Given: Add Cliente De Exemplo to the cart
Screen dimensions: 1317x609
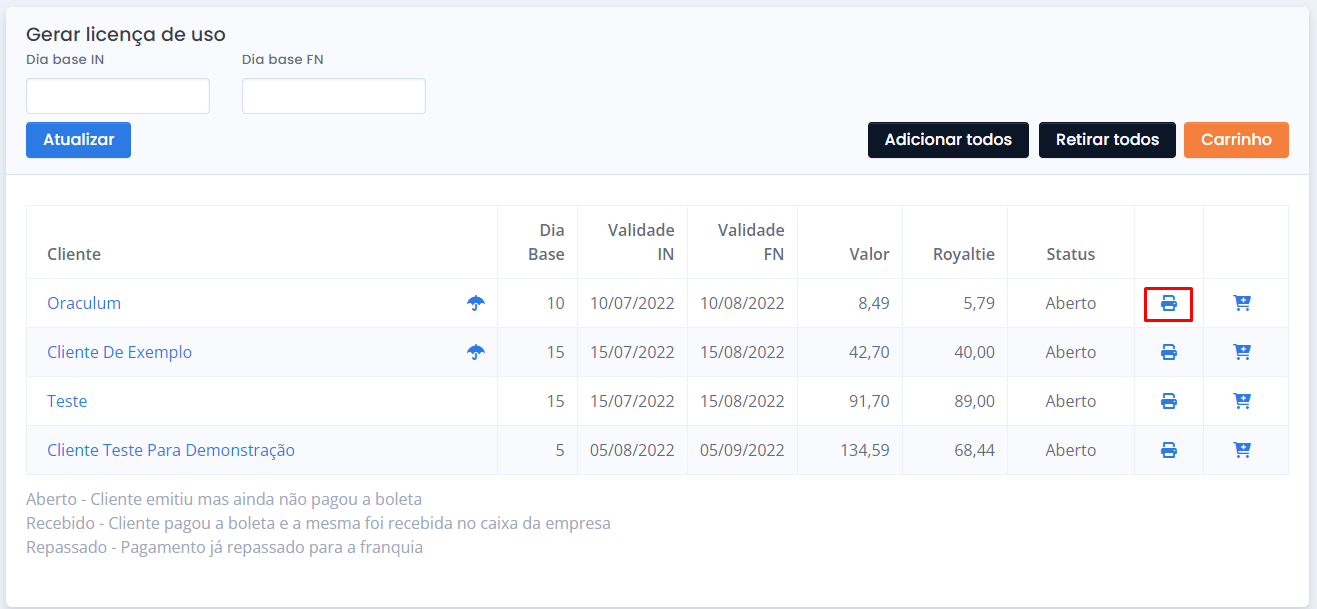Looking at the screenshot, I should tap(1242, 352).
